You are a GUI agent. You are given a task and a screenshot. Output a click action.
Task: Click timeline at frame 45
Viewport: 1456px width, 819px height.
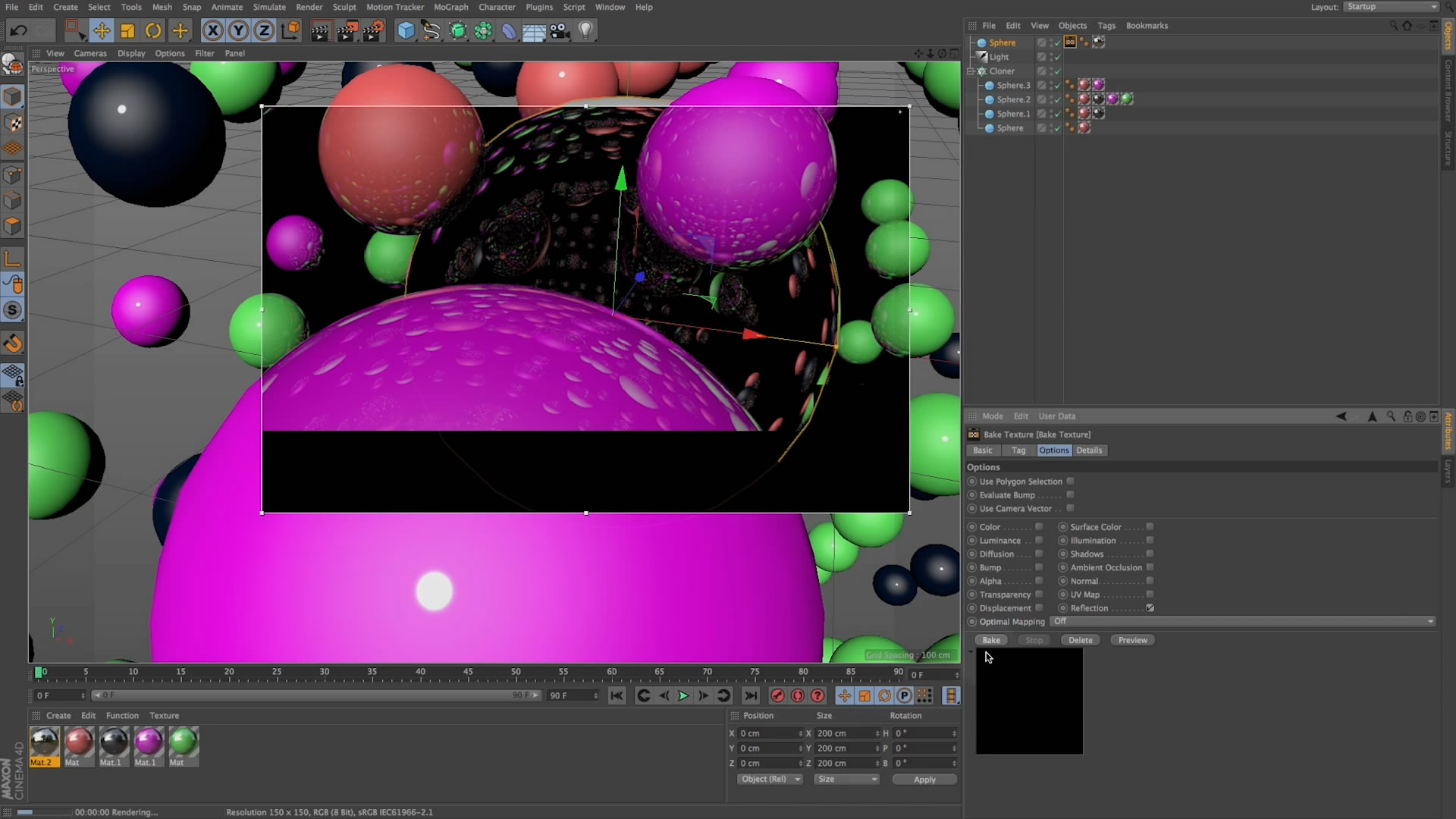click(468, 673)
